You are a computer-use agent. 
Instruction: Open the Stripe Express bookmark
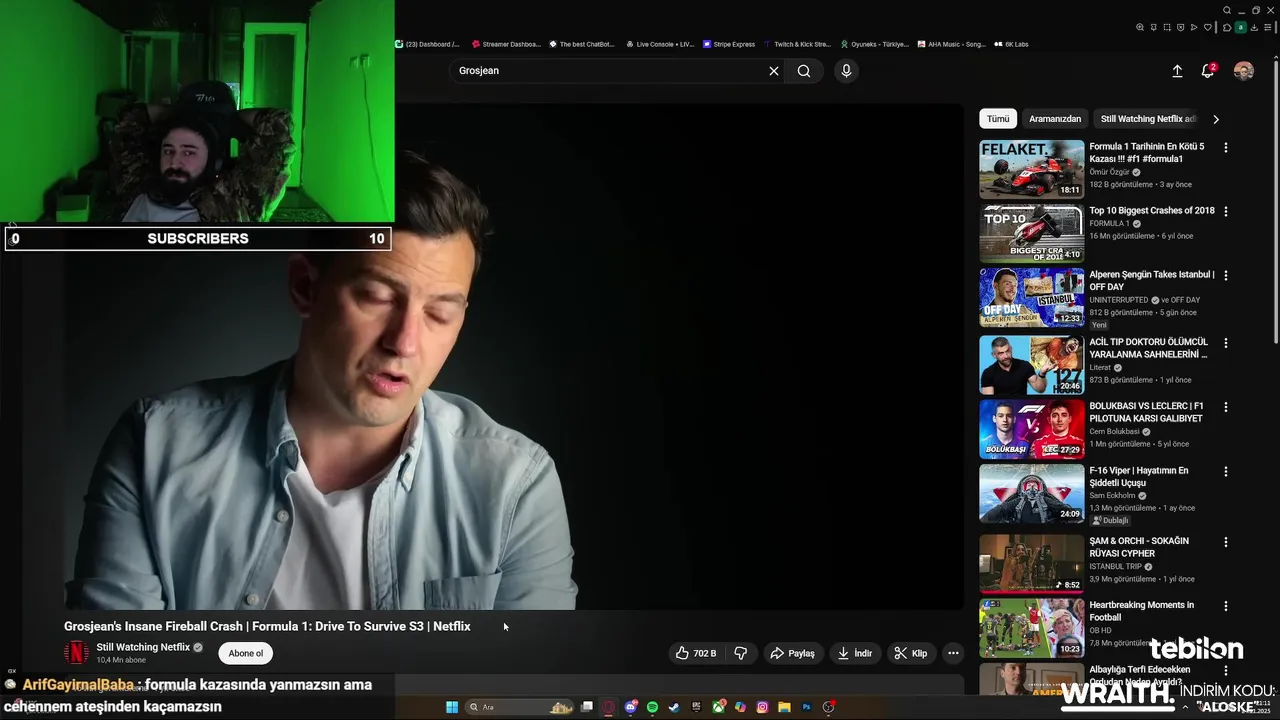point(729,44)
